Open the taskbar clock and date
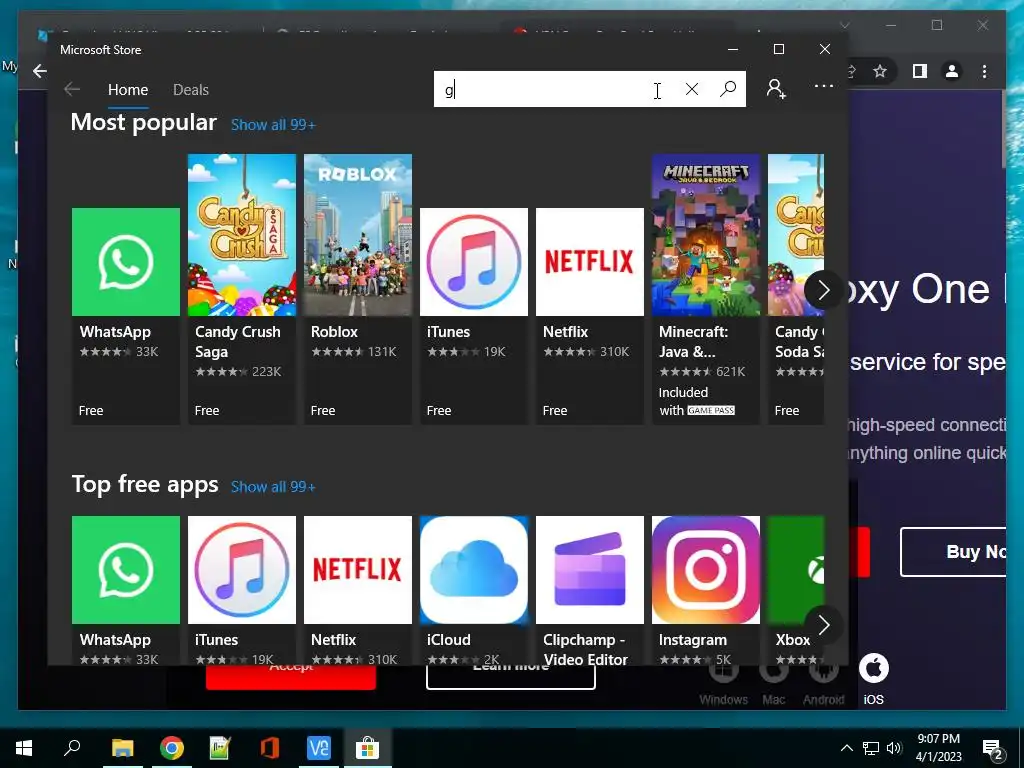Screen dimensions: 1024x768 click(938, 748)
